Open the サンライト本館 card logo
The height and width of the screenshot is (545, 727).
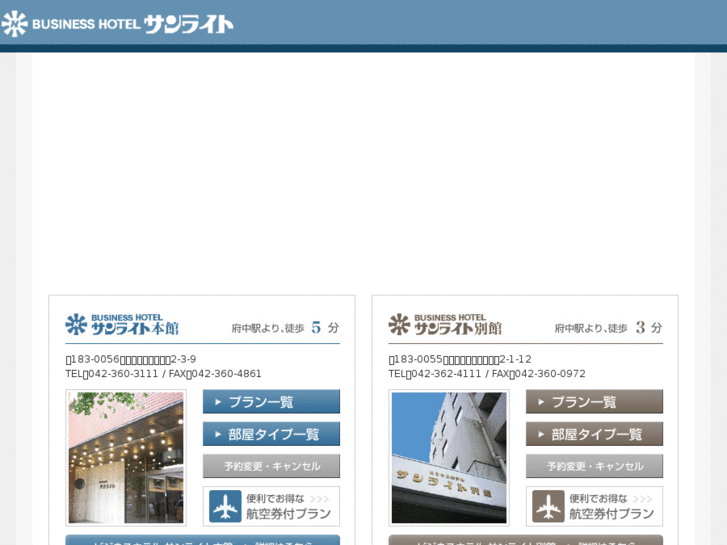[x=122, y=324]
